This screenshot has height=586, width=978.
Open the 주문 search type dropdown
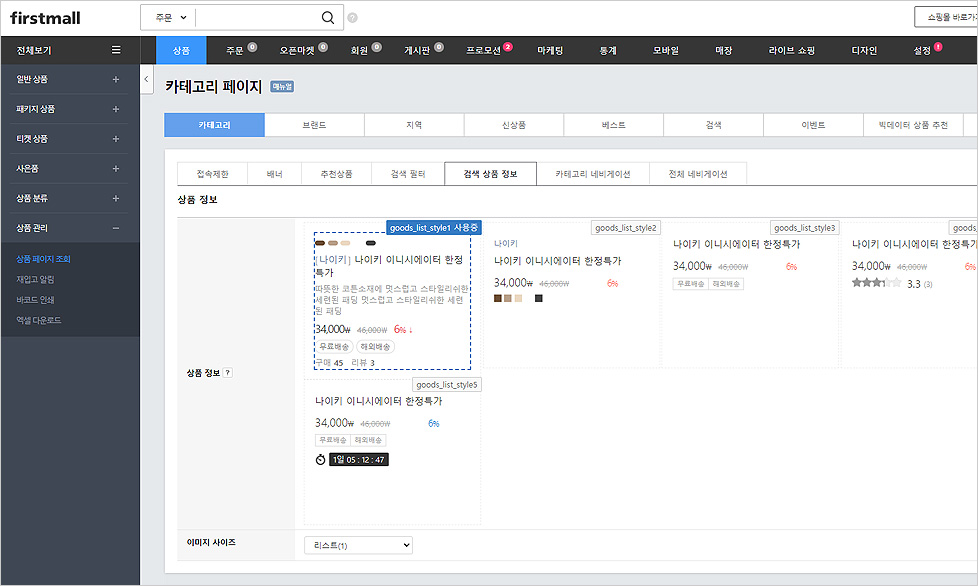click(170, 17)
